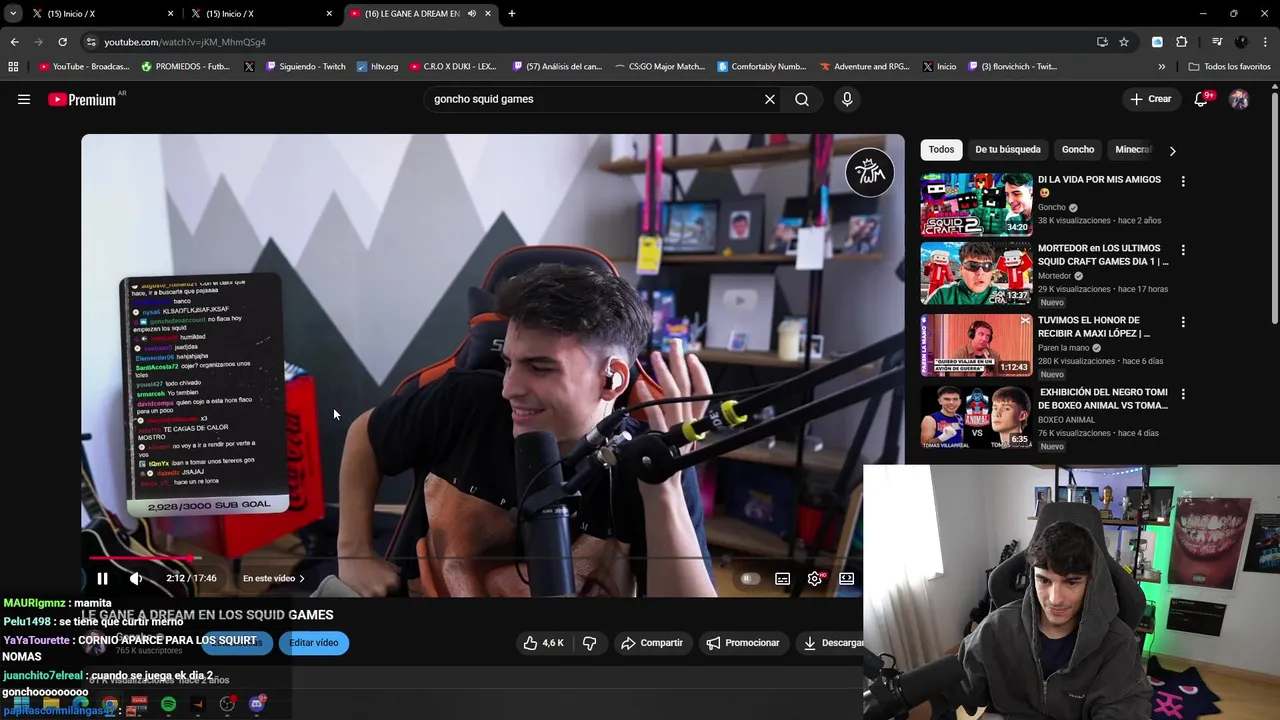This screenshot has width=1280, height=720.
Task: Open Chrome media control icon
Action: tap(1217, 42)
